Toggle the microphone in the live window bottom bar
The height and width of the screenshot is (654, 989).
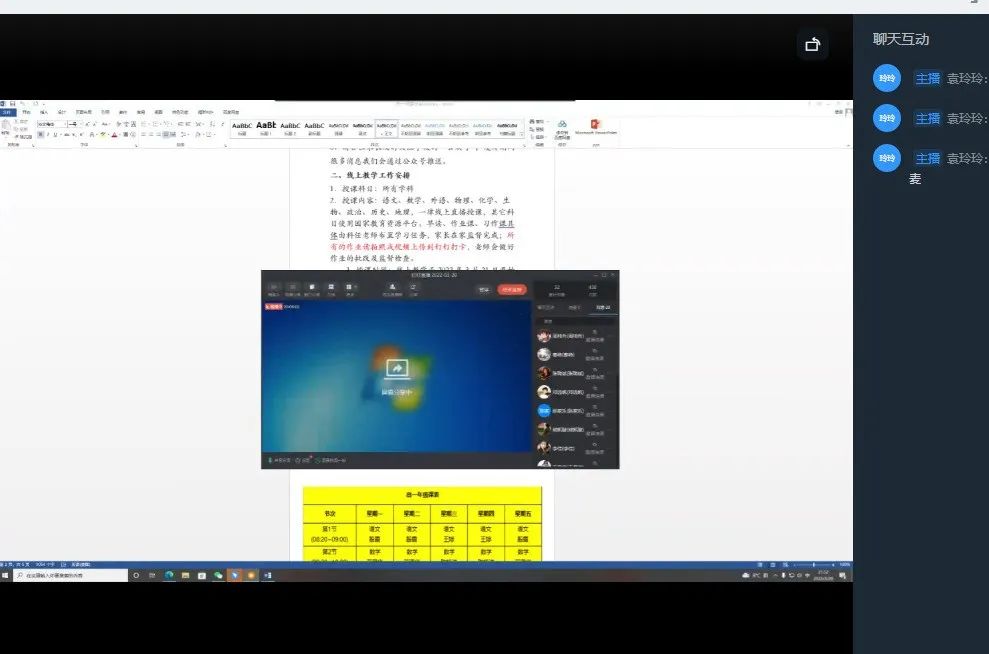(x=270, y=460)
